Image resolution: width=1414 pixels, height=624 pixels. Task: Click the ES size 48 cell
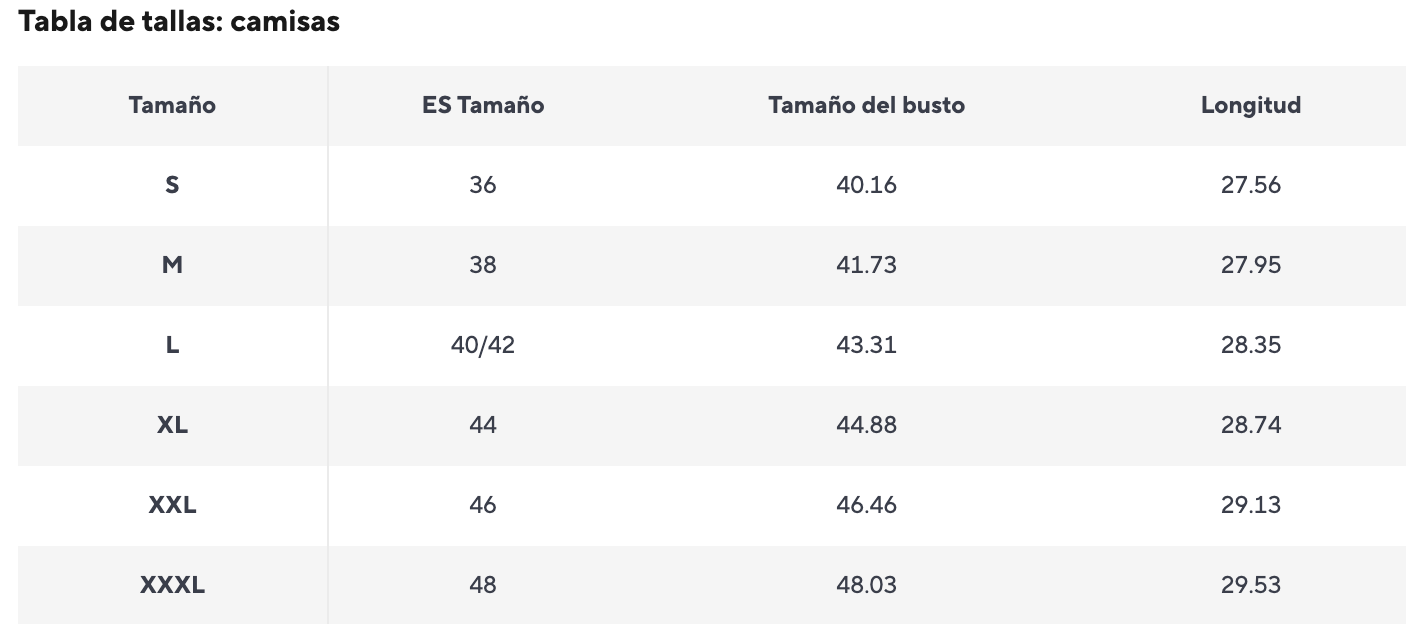(x=483, y=585)
